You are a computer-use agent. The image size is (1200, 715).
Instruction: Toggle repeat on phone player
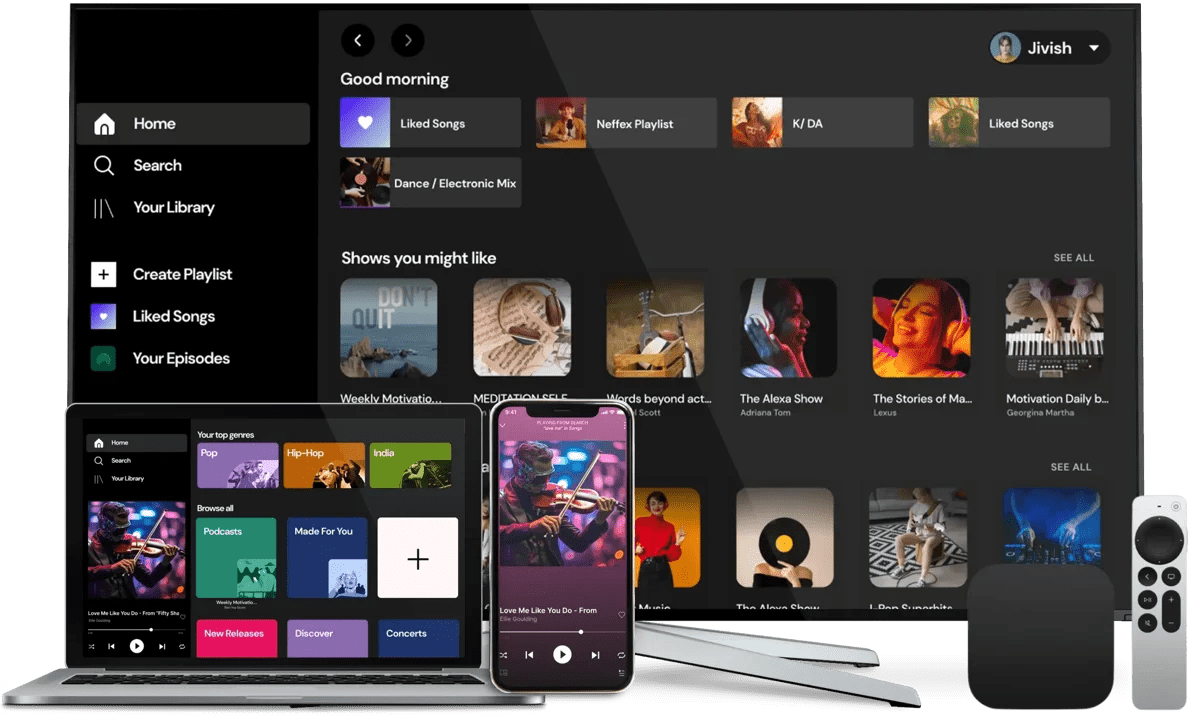point(621,655)
